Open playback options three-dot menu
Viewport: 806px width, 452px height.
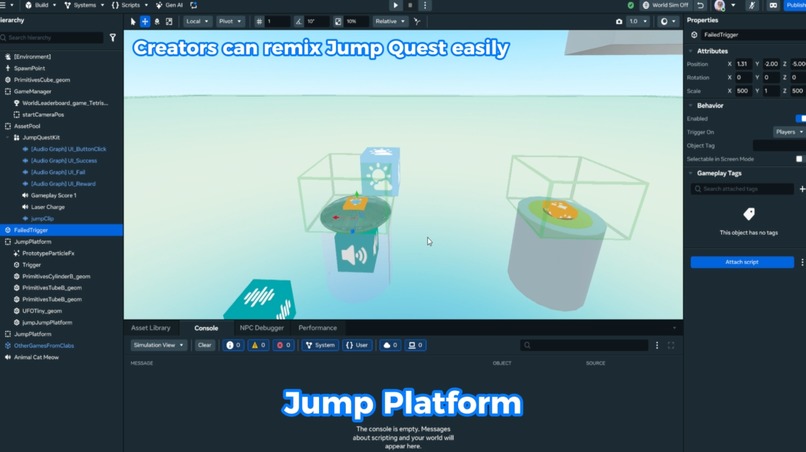425,5
